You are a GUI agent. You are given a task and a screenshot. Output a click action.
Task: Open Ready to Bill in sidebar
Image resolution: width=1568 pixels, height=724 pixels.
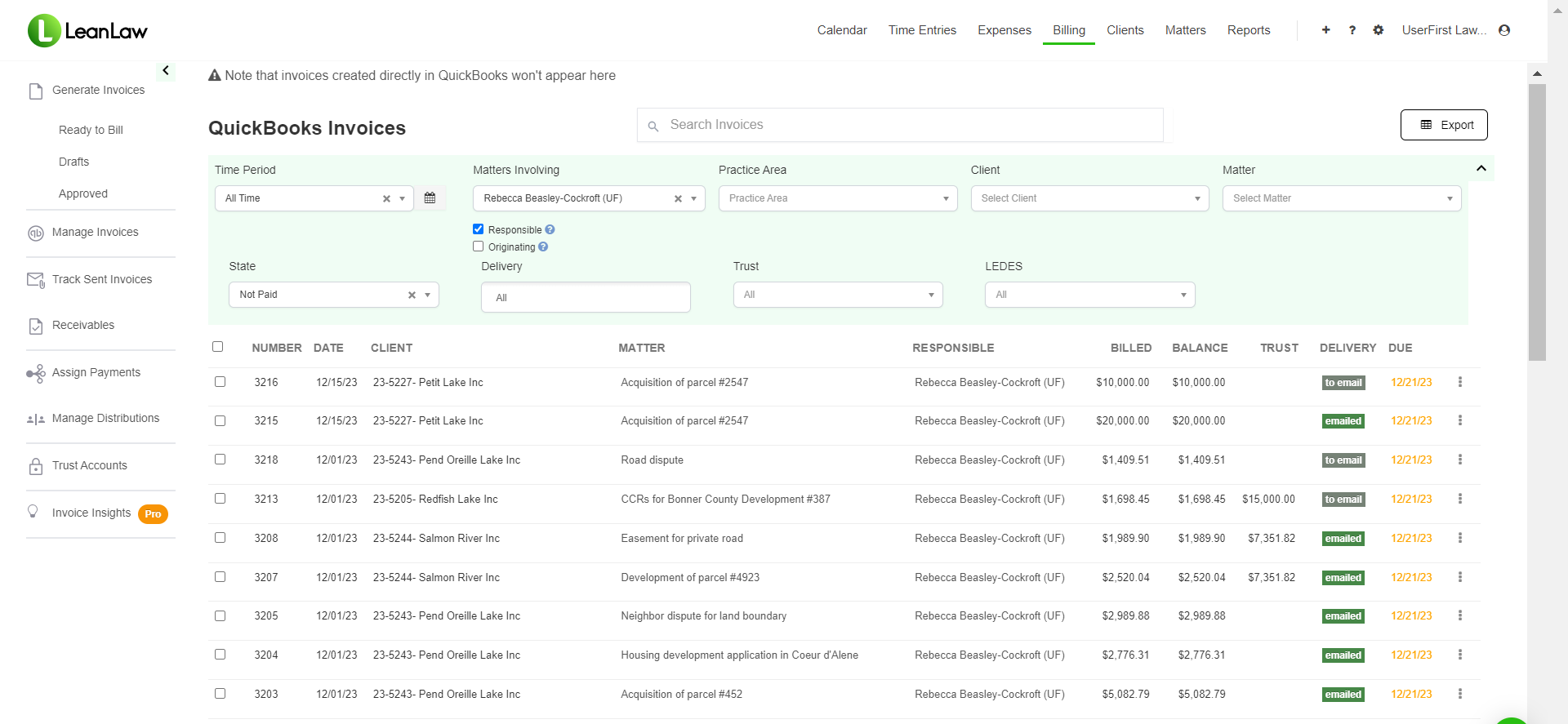(91, 130)
